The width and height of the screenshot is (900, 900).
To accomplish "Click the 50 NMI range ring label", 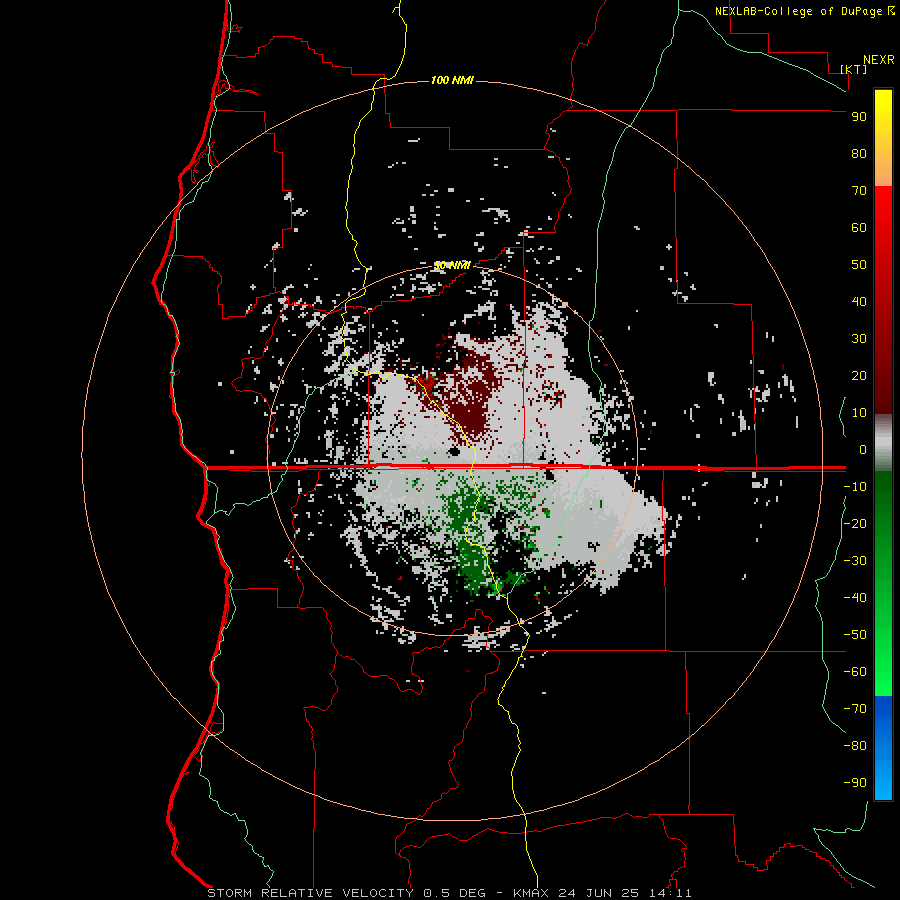I will click(x=452, y=265).
